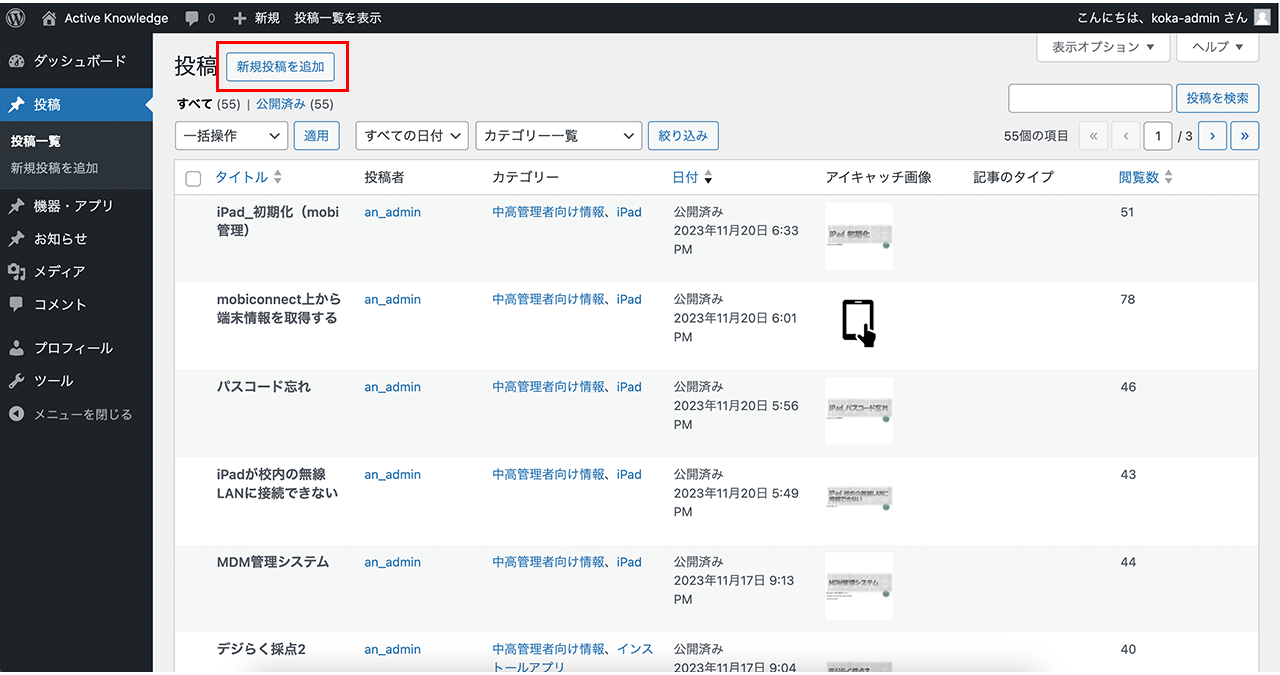Click the メニューを閉じる collapse arrow icon
The height and width of the screenshot is (675, 1280).
(x=16, y=414)
